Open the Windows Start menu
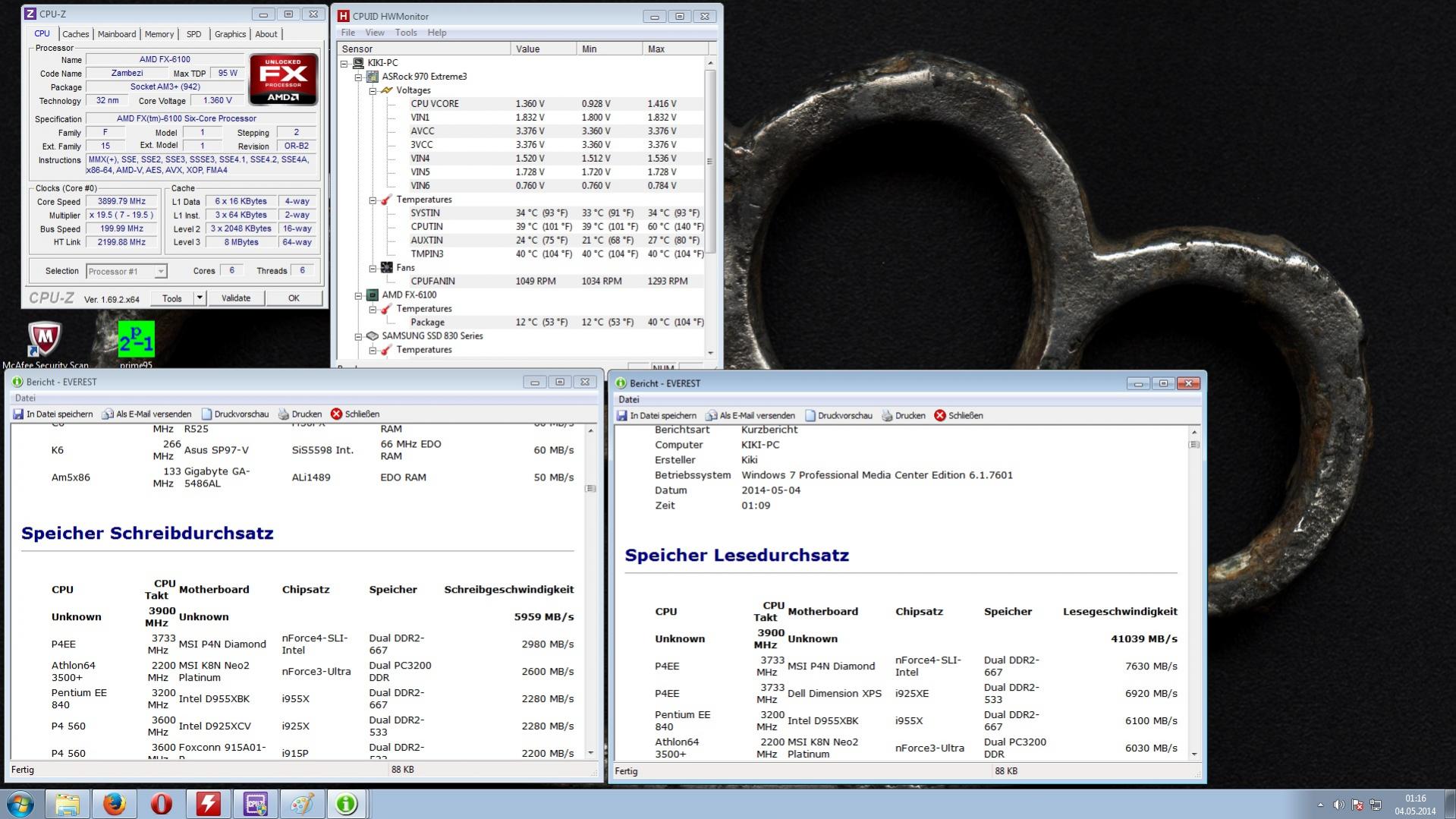1456x819 pixels. [x=20, y=804]
